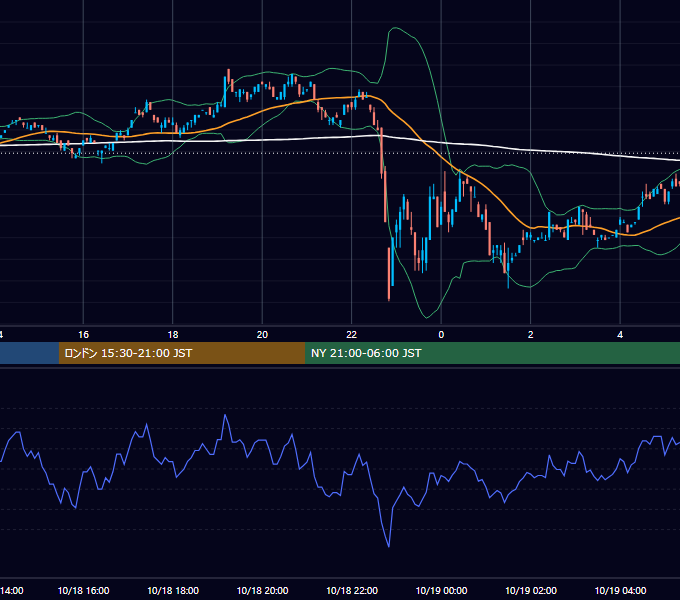Click the blue session bar before ロンドン

(29, 353)
